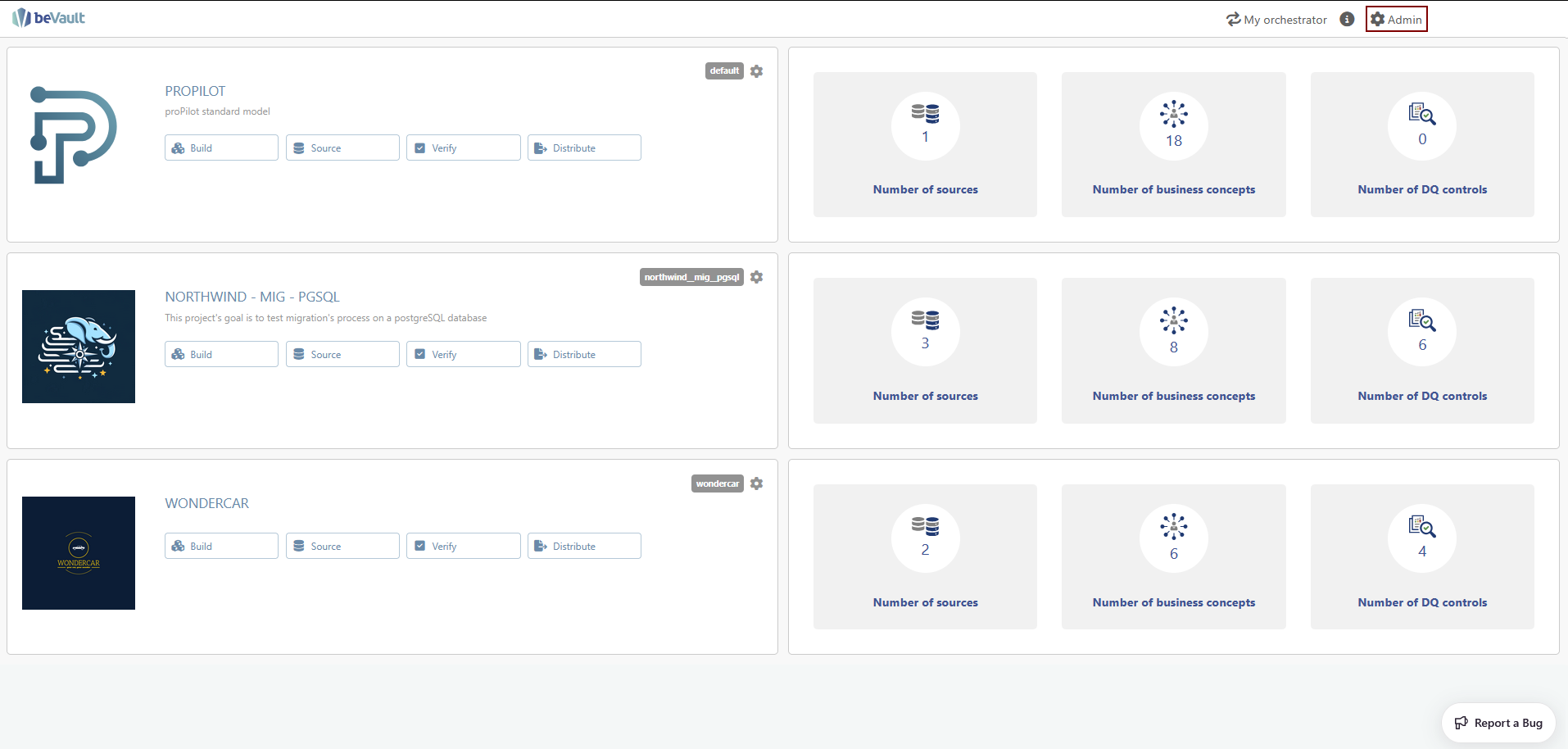Open the WONDERCAR project title
This screenshot has width=1568, height=749.
[x=206, y=503]
